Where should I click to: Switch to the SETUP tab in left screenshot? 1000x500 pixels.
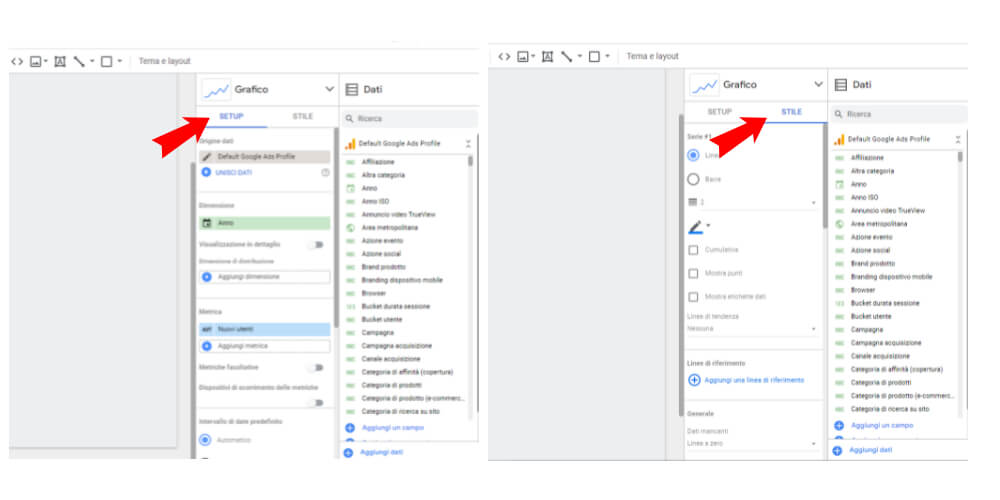pos(232,117)
